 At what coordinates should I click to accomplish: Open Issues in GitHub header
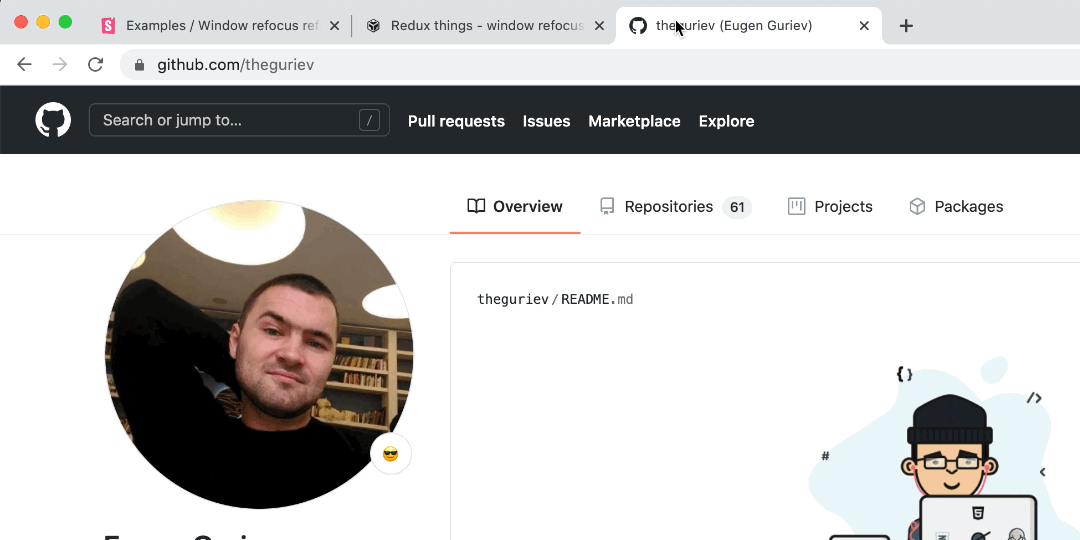pyautogui.click(x=546, y=121)
